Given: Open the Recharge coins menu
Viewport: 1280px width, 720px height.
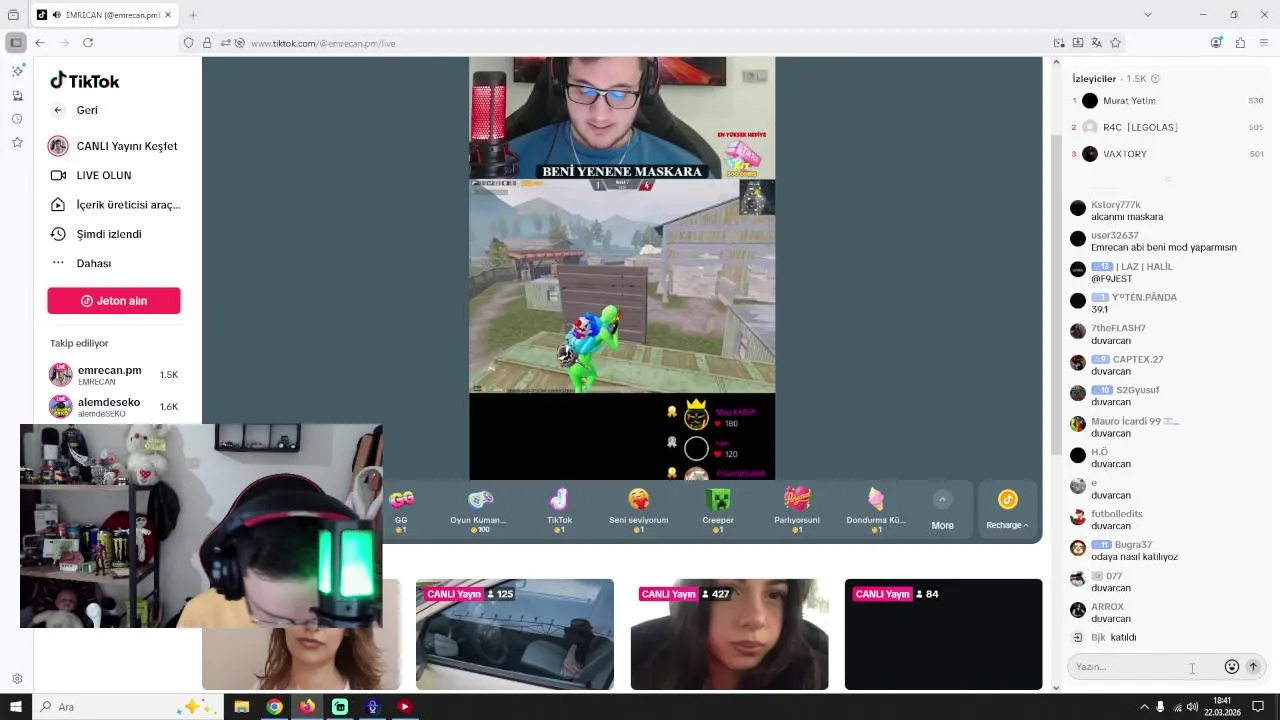Looking at the screenshot, I should pyautogui.click(x=1007, y=511).
